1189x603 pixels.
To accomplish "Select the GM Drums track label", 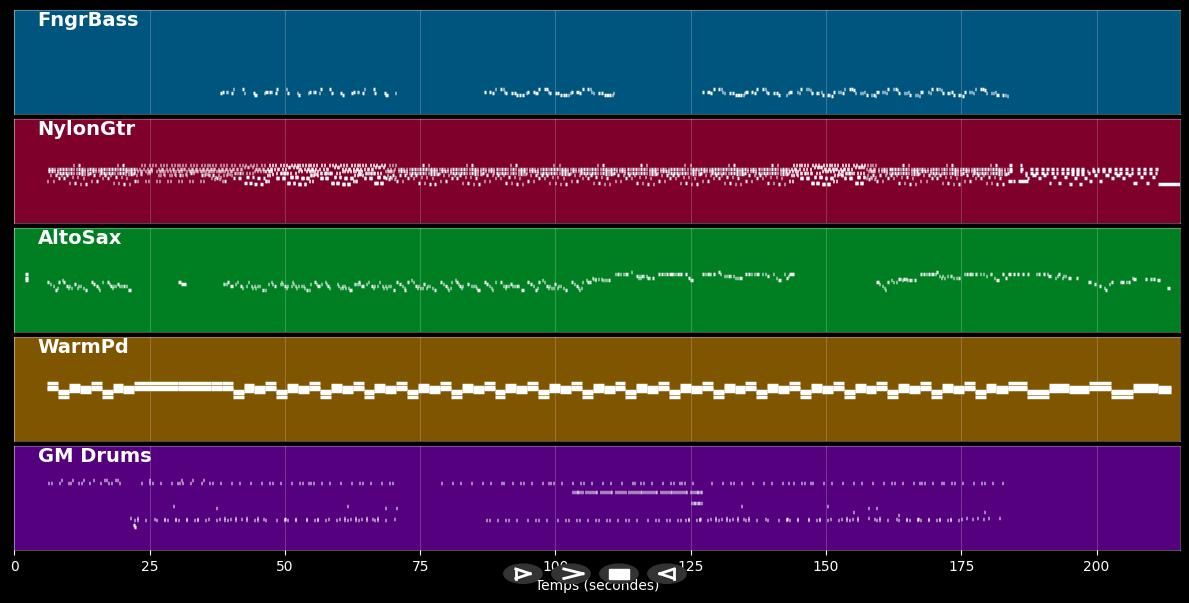I will [94, 456].
